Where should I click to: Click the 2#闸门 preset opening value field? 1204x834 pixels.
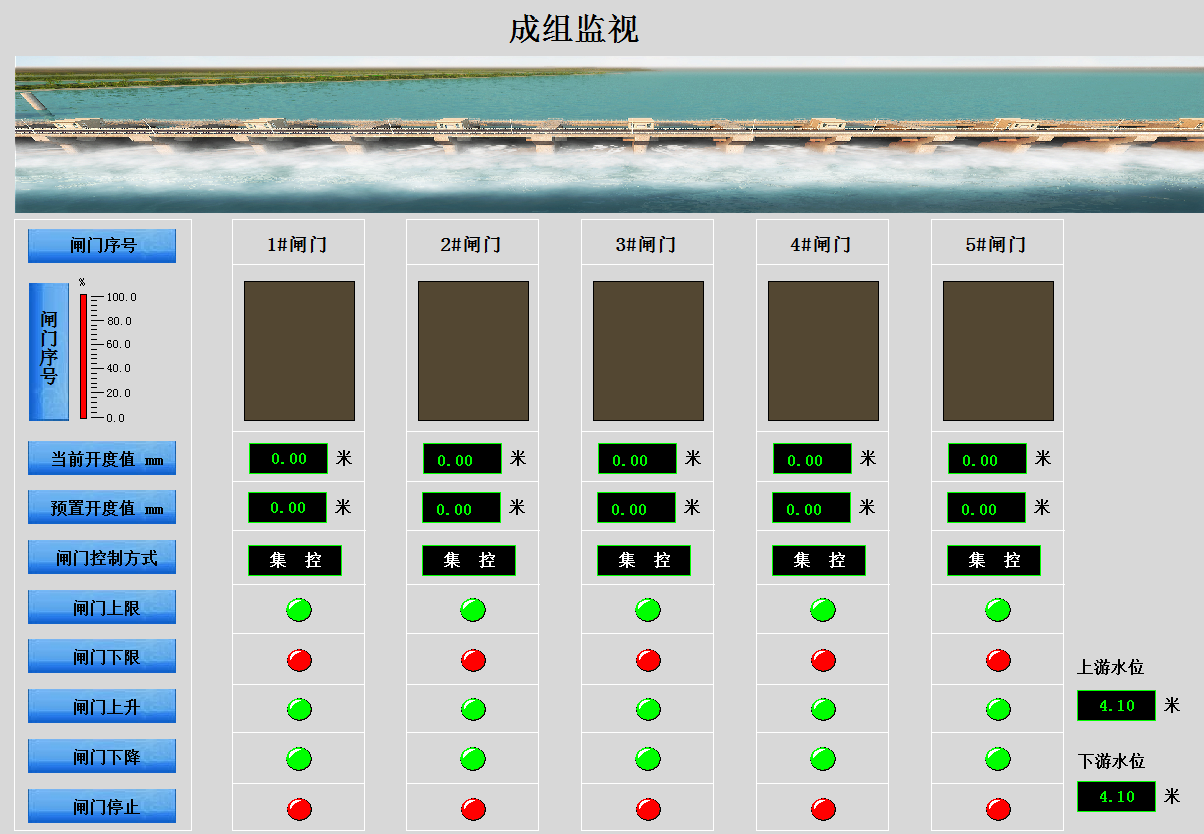[461, 508]
